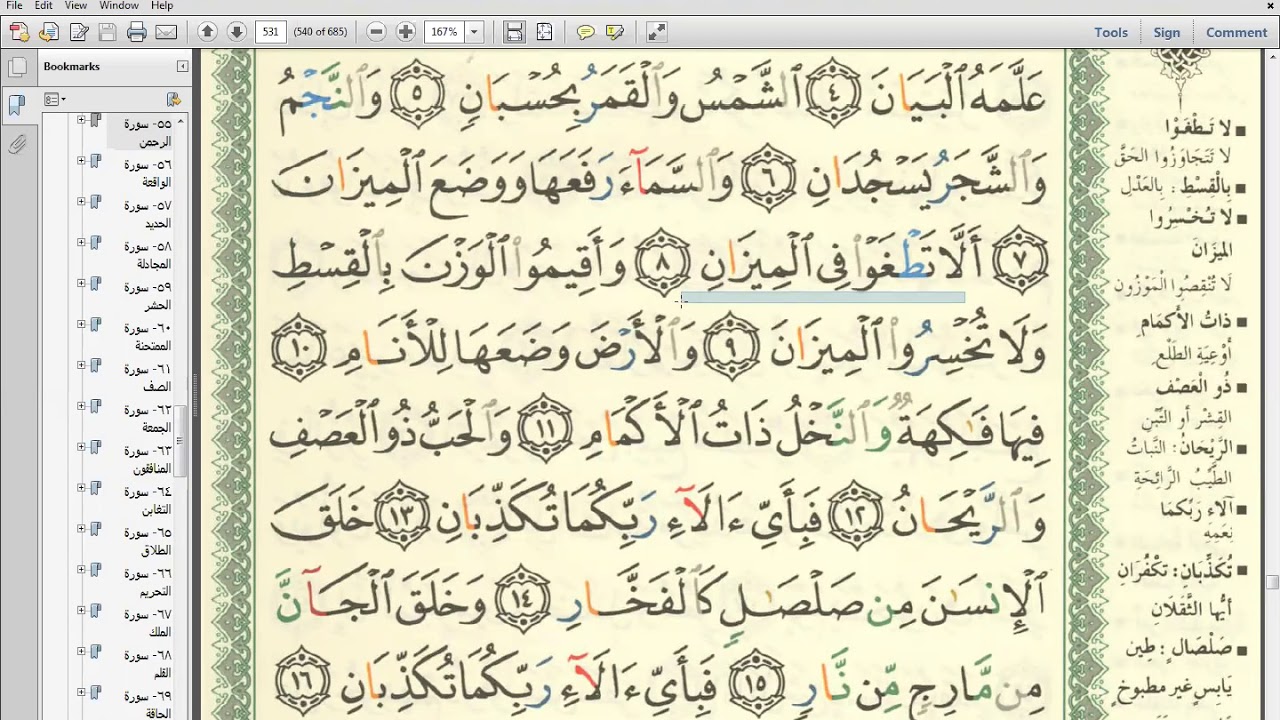1280x720 pixels.
Task: Click bookmark icon of ٥٥- سورة الرحمن
Action: pos(96,121)
